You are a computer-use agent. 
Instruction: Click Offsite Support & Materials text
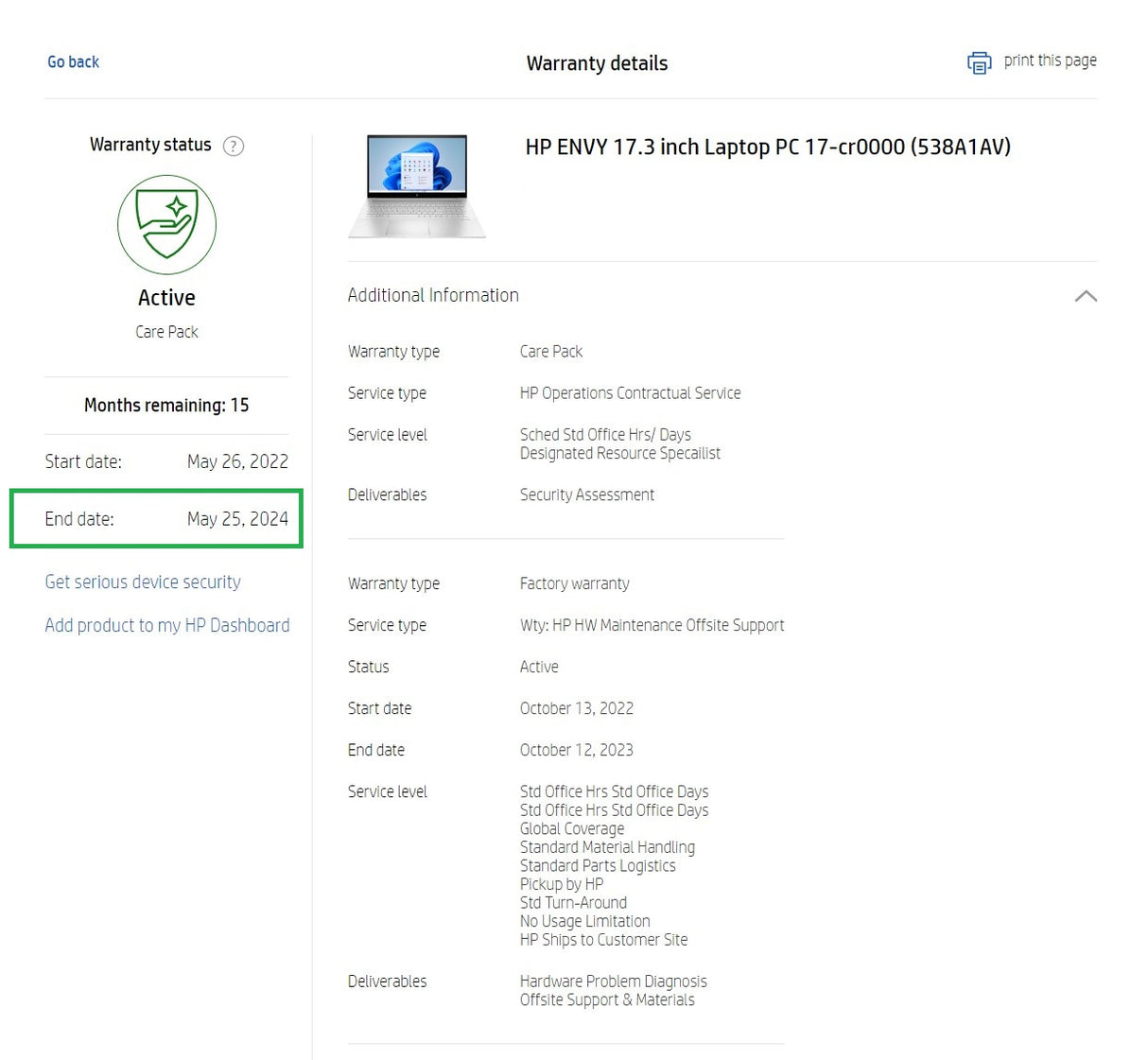pos(607,999)
